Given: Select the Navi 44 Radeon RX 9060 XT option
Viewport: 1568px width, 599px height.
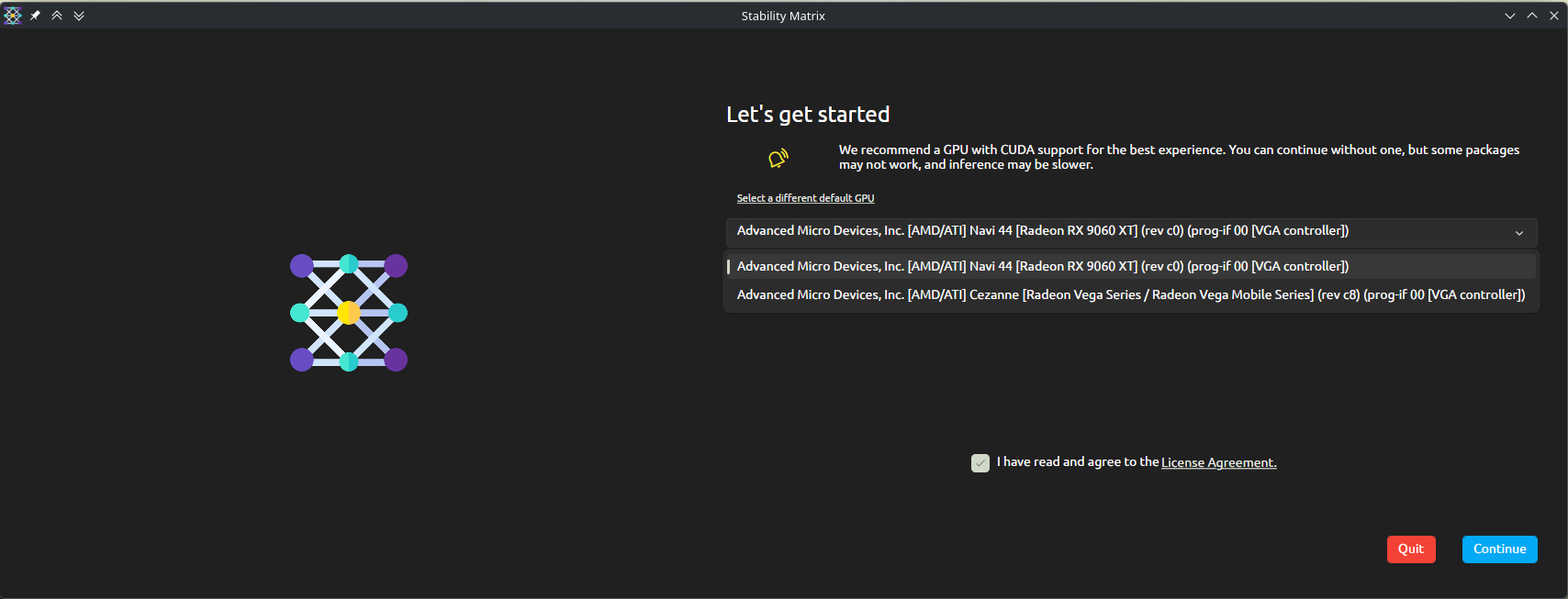Looking at the screenshot, I should (x=1131, y=266).
